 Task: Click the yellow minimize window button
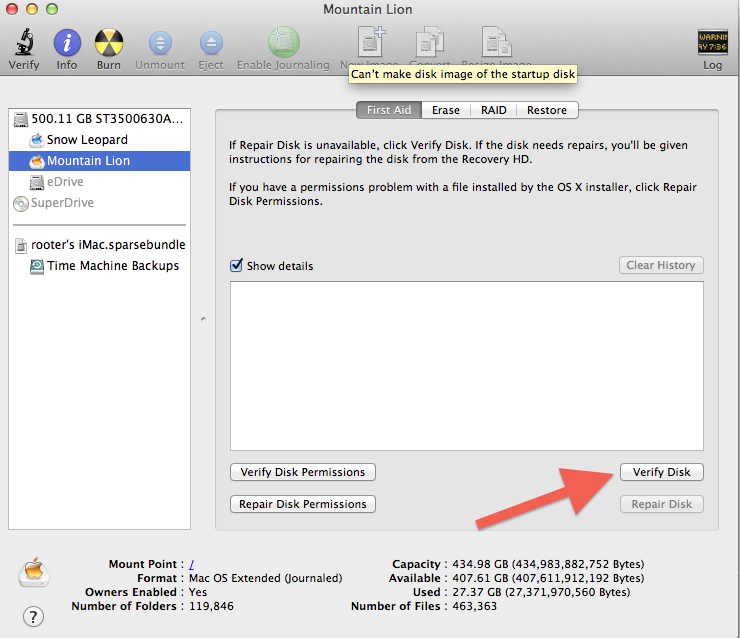point(32,8)
